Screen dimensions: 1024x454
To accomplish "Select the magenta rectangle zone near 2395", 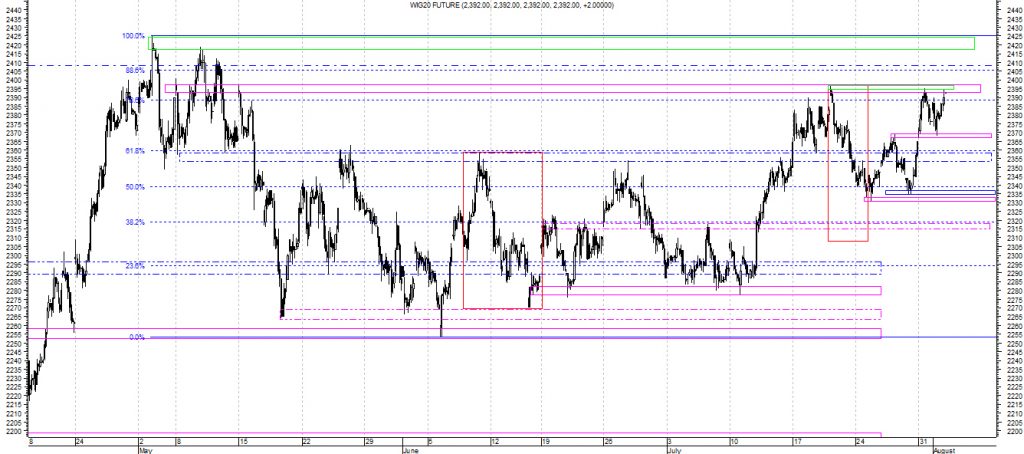I will coord(573,88).
